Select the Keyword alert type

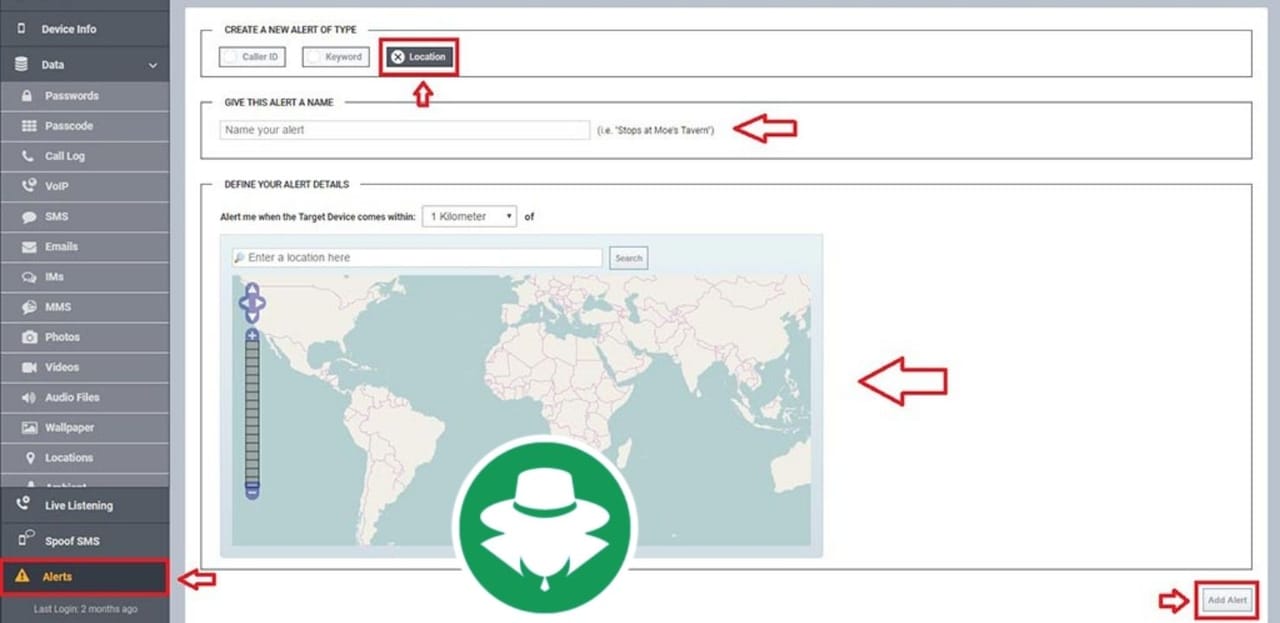tap(335, 57)
